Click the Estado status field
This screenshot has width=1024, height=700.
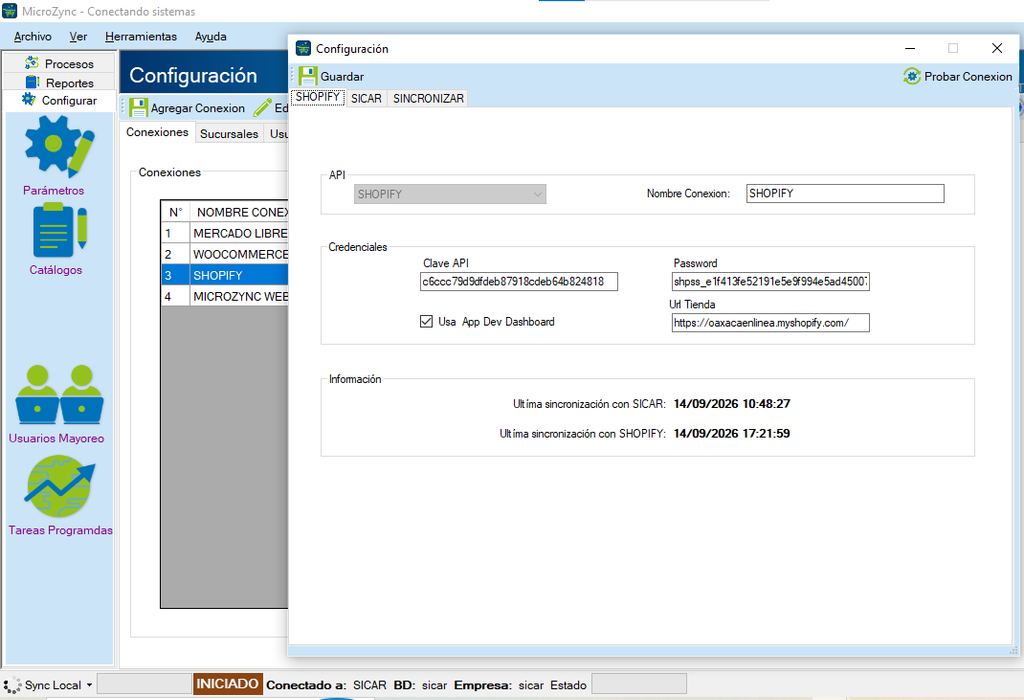tap(639, 684)
